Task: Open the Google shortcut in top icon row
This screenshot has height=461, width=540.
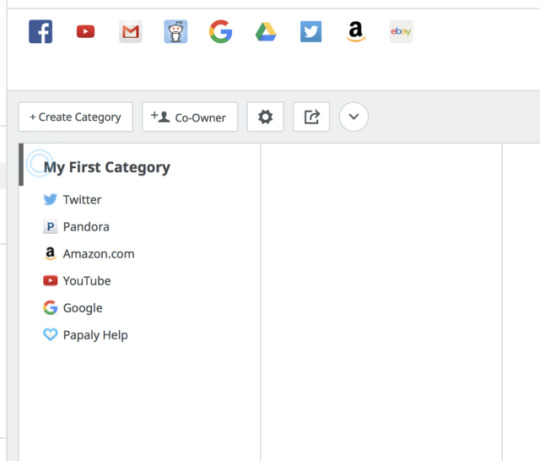Action: [221, 32]
